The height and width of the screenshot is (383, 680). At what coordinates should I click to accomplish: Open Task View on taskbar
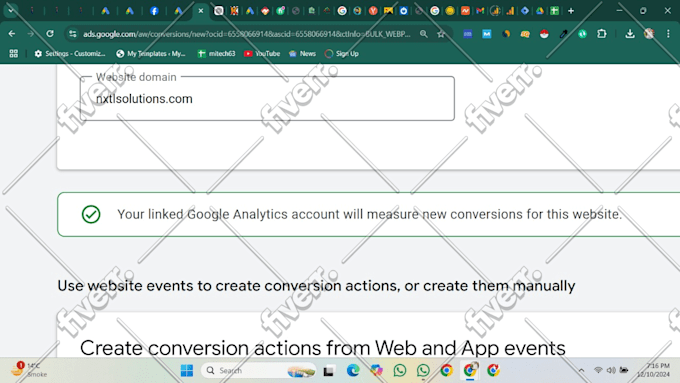tap(329, 370)
